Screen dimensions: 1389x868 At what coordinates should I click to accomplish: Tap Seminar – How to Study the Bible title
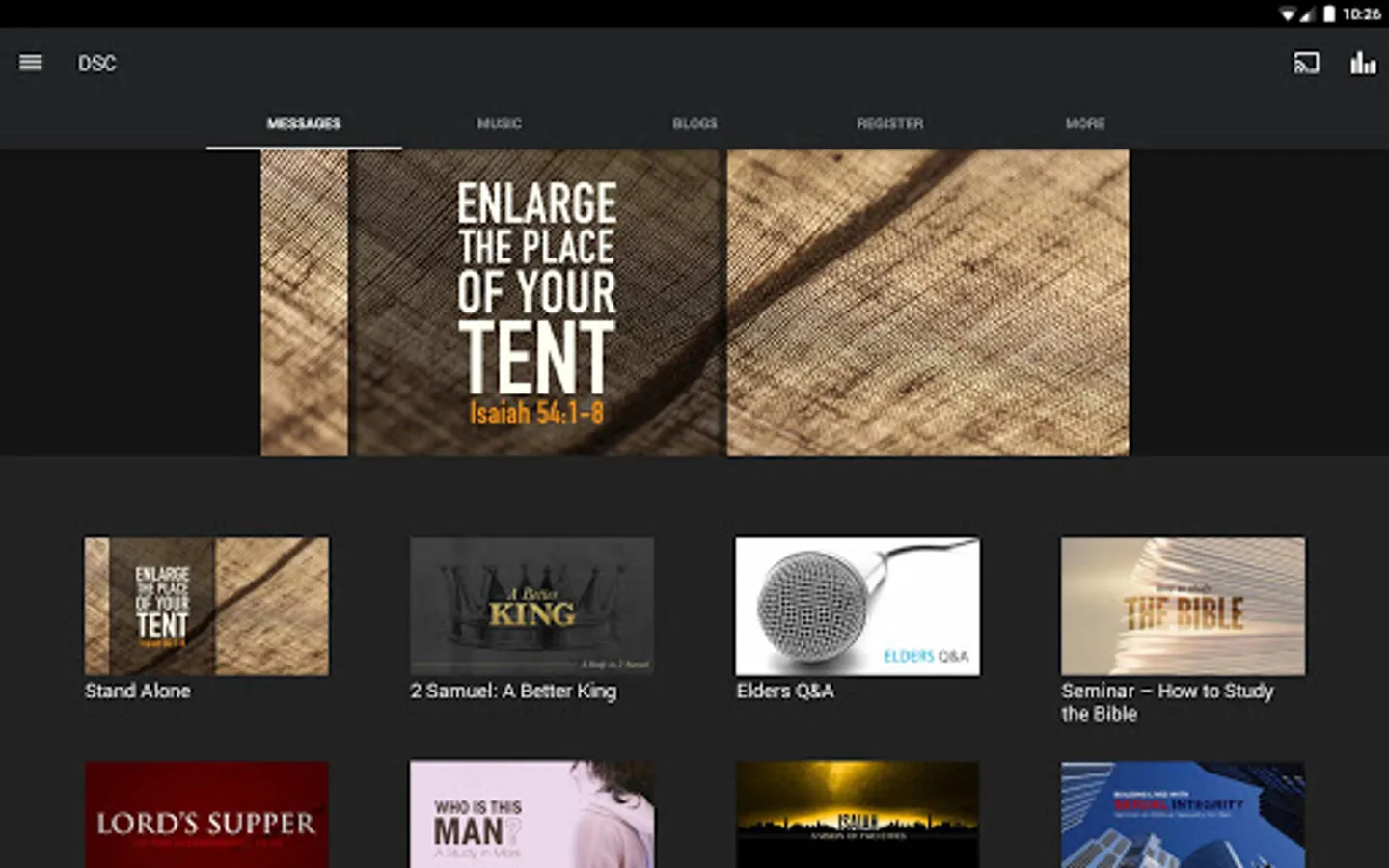pyautogui.click(x=1167, y=703)
